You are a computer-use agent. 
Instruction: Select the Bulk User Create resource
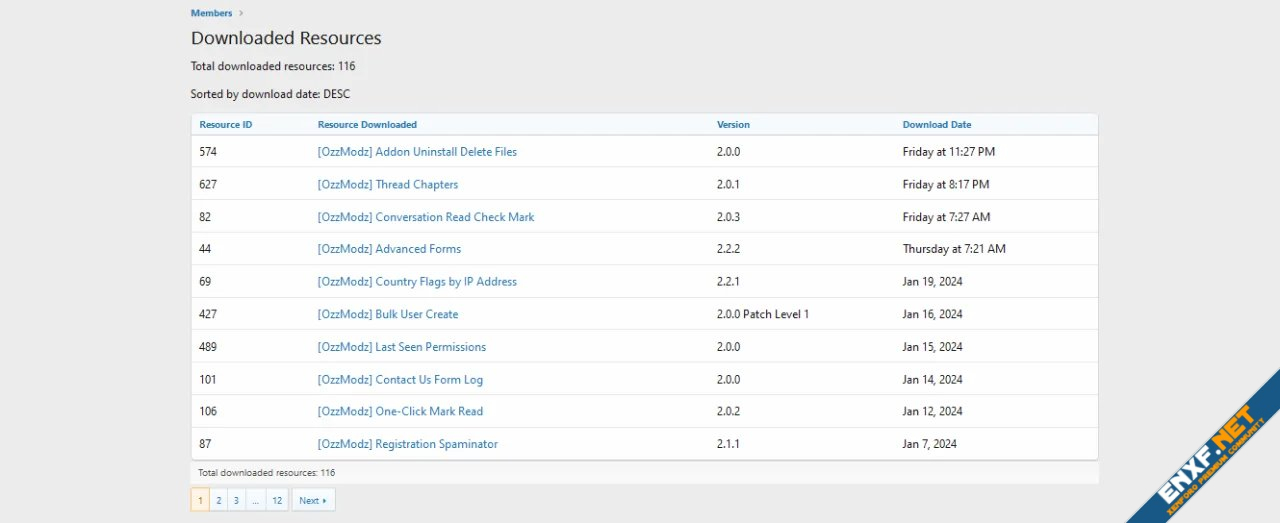pos(388,314)
